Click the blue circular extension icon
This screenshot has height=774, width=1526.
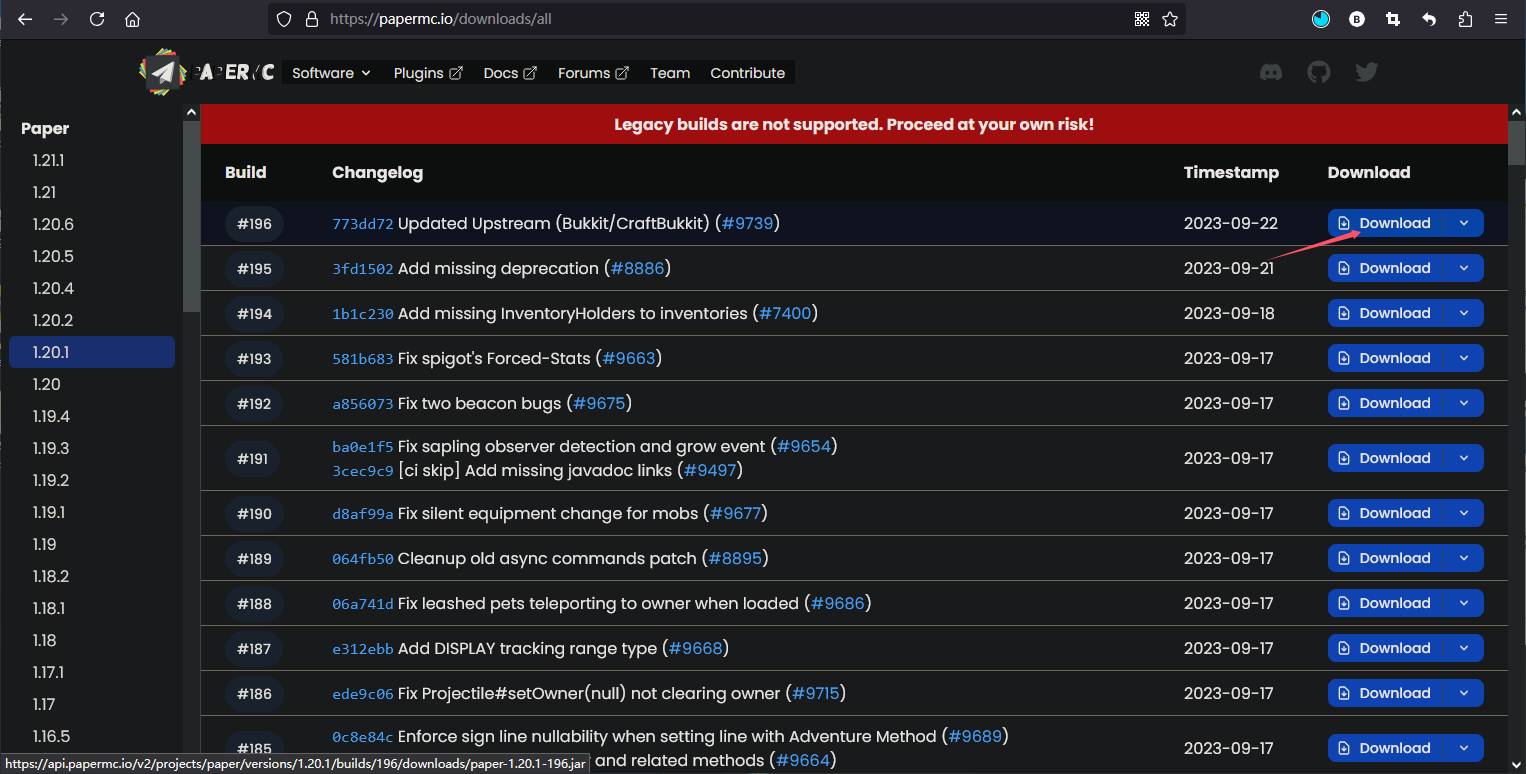1321,19
